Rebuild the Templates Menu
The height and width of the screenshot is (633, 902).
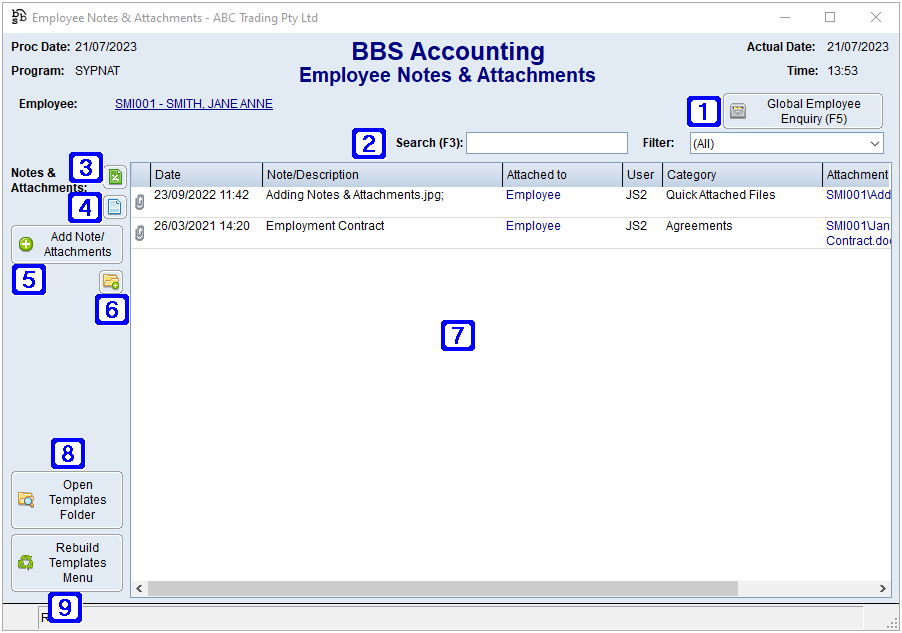click(66, 562)
